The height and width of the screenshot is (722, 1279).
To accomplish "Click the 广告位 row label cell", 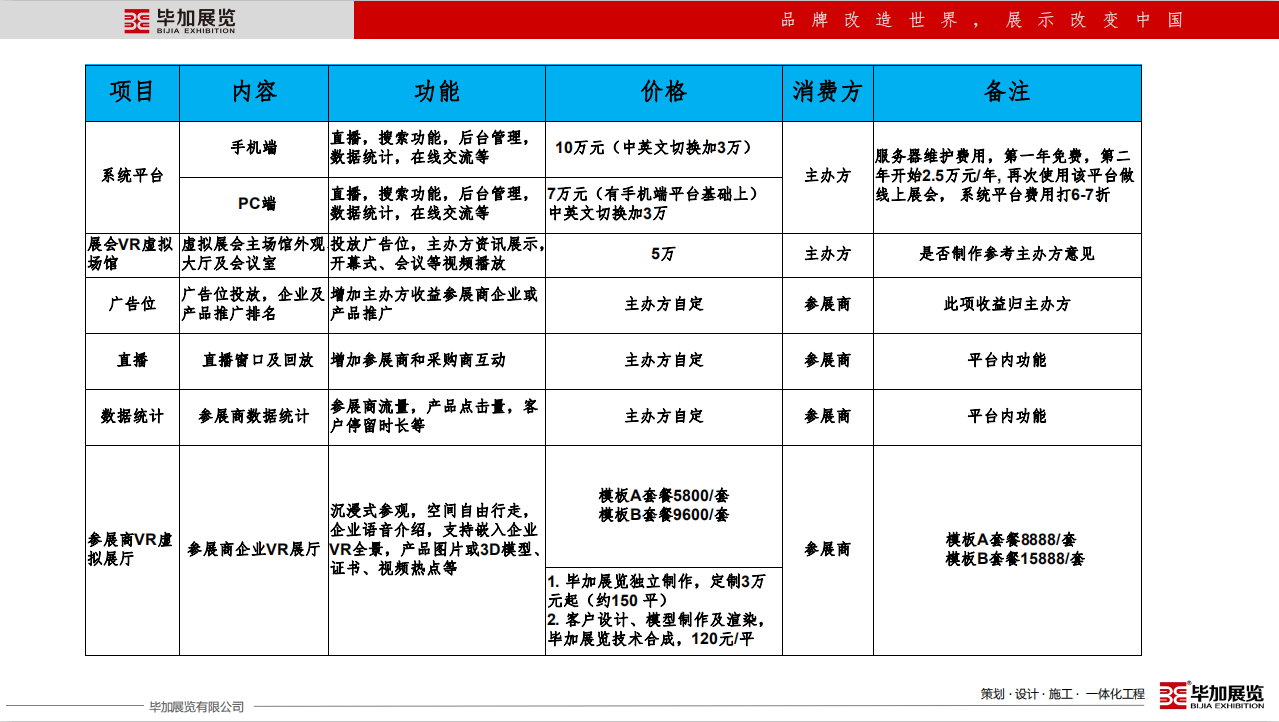I will [x=132, y=304].
